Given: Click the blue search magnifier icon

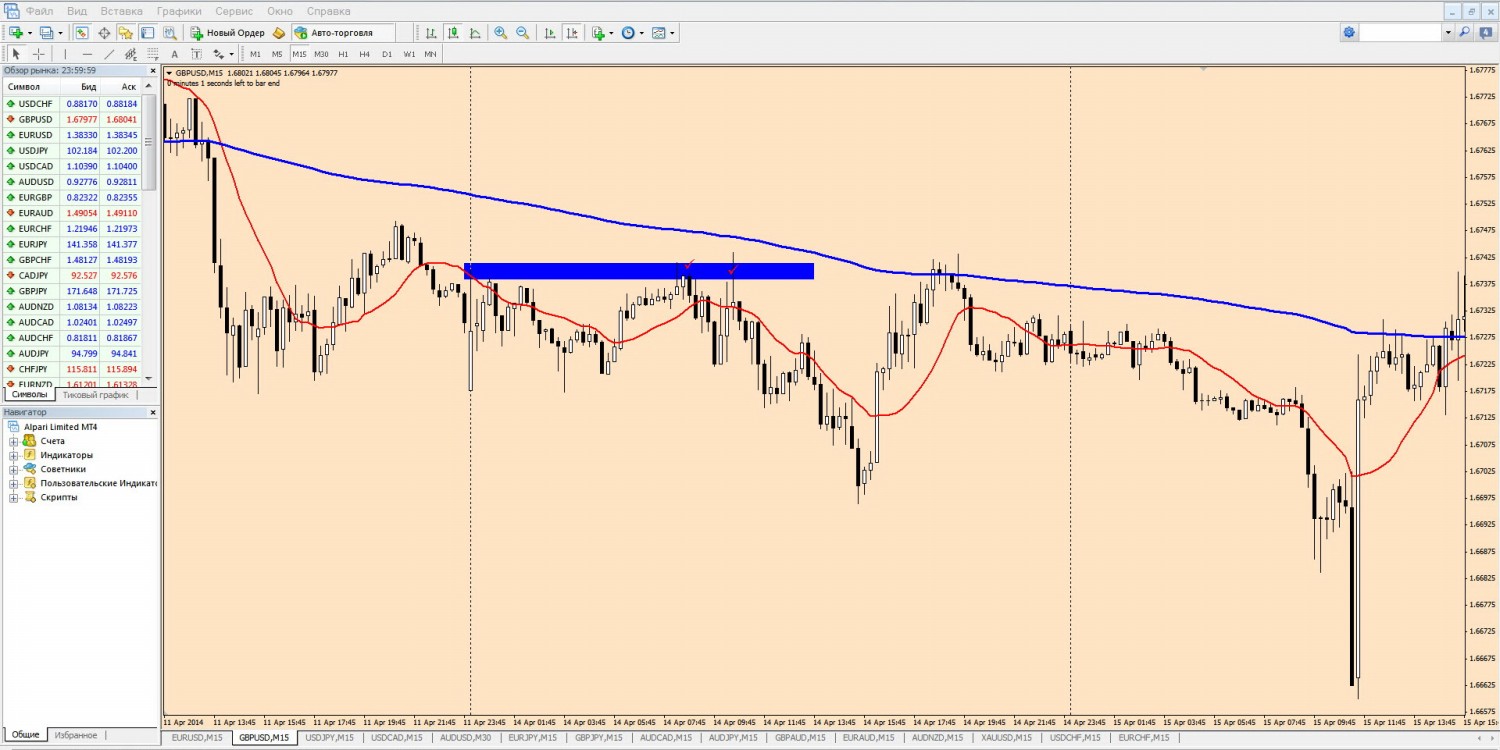Looking at the screenshot, I should 1465,33.
